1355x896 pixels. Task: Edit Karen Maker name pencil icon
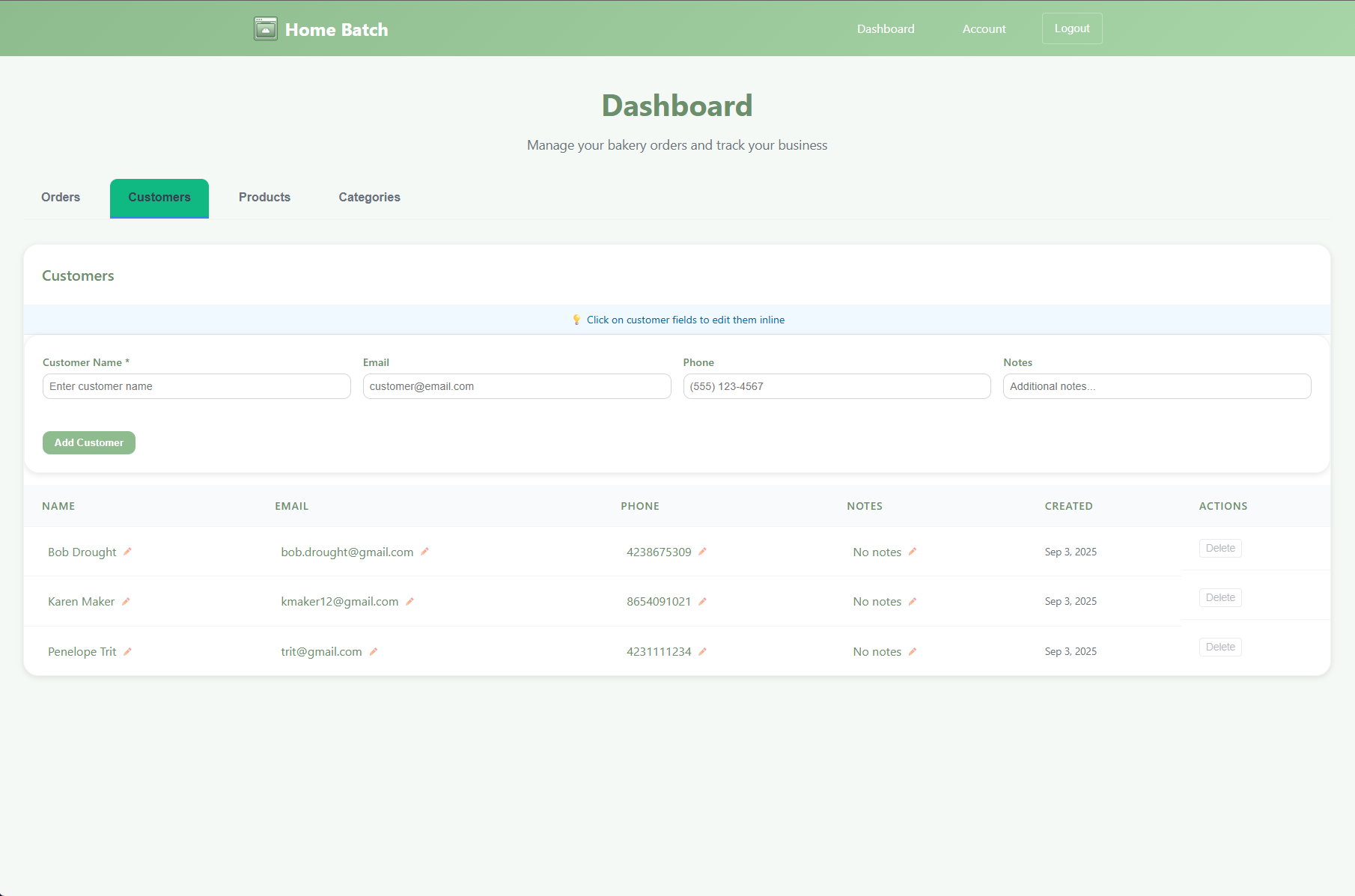[126, 601]
